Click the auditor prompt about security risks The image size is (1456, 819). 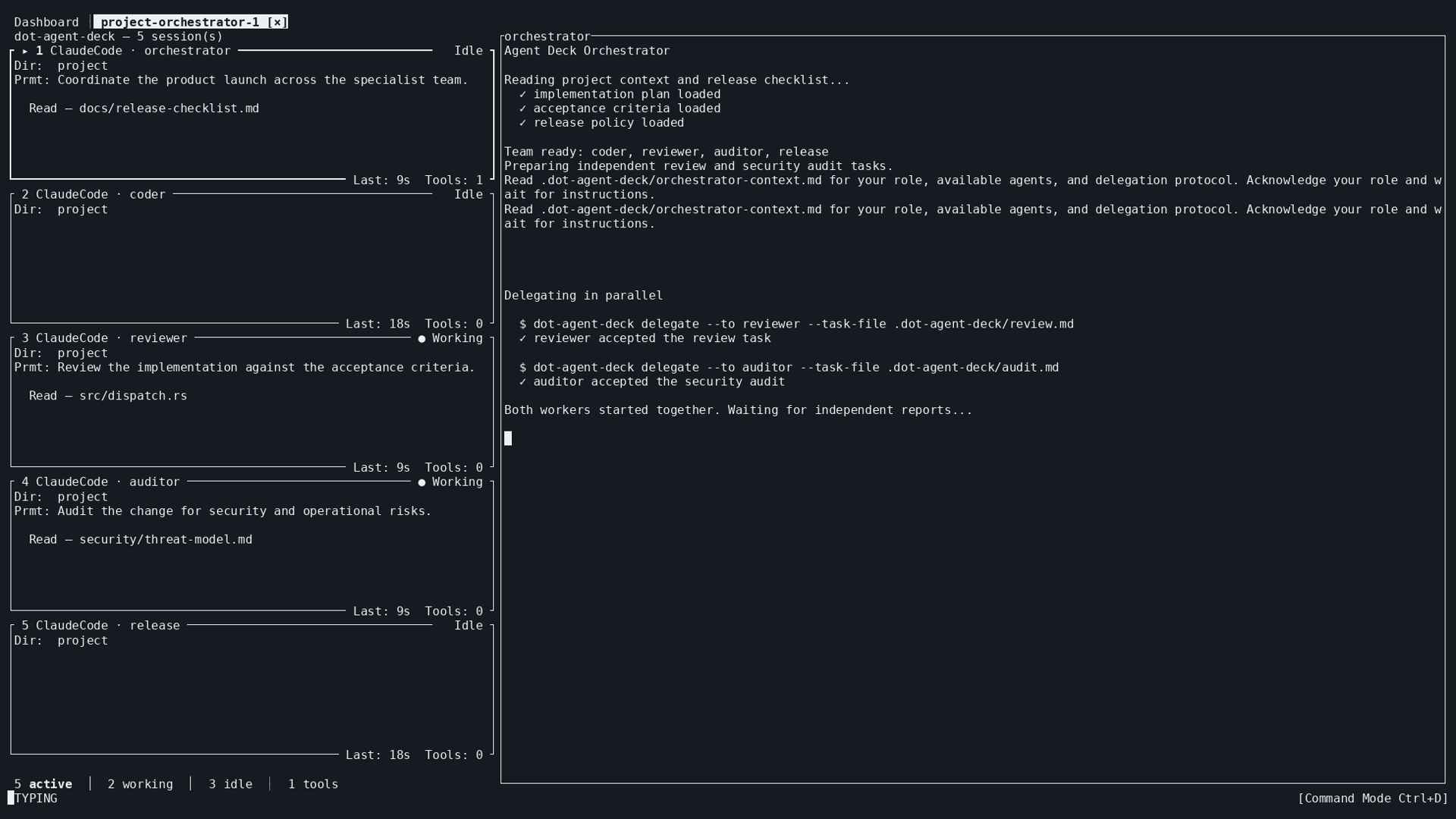pos(223,511)
